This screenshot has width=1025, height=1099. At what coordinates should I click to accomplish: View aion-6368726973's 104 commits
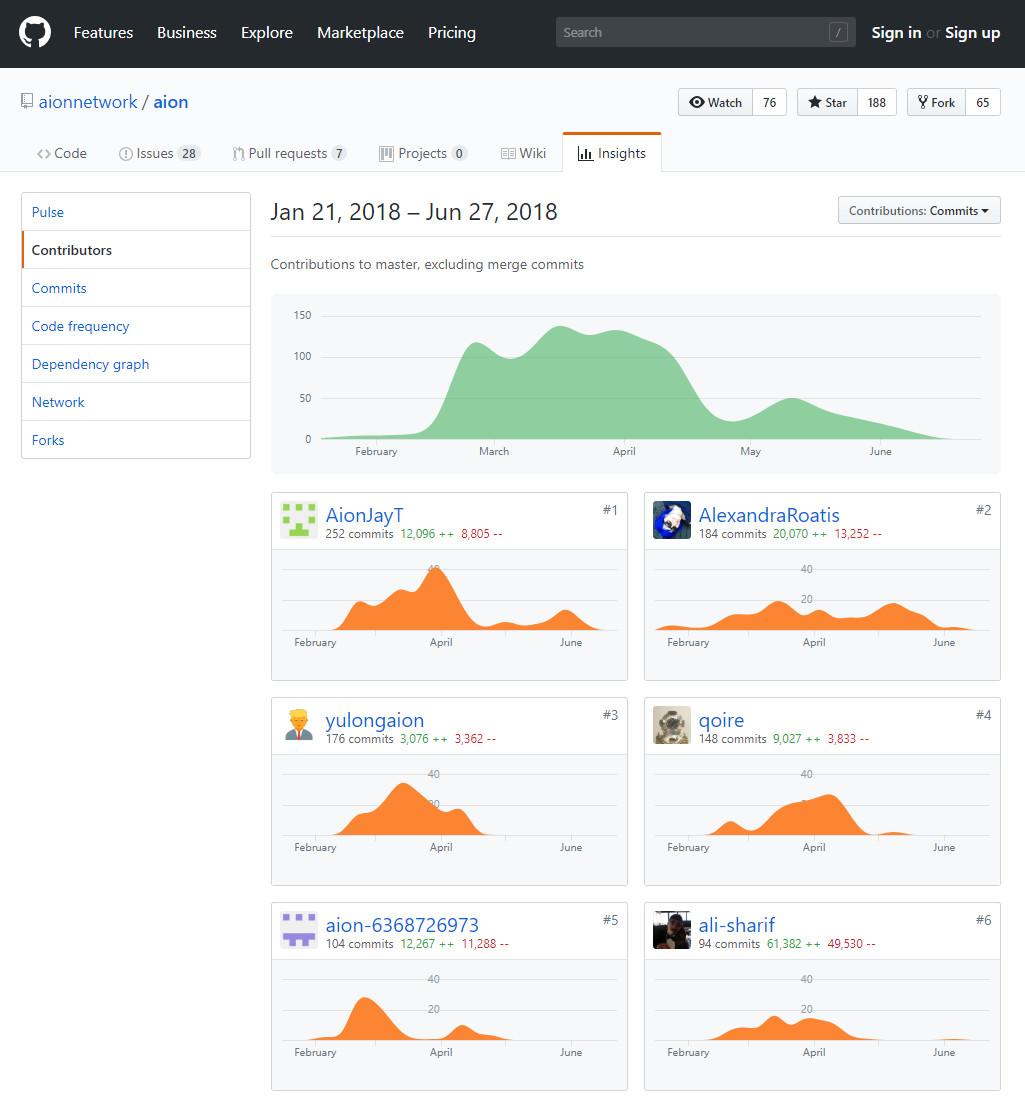(x=359, y=944)
